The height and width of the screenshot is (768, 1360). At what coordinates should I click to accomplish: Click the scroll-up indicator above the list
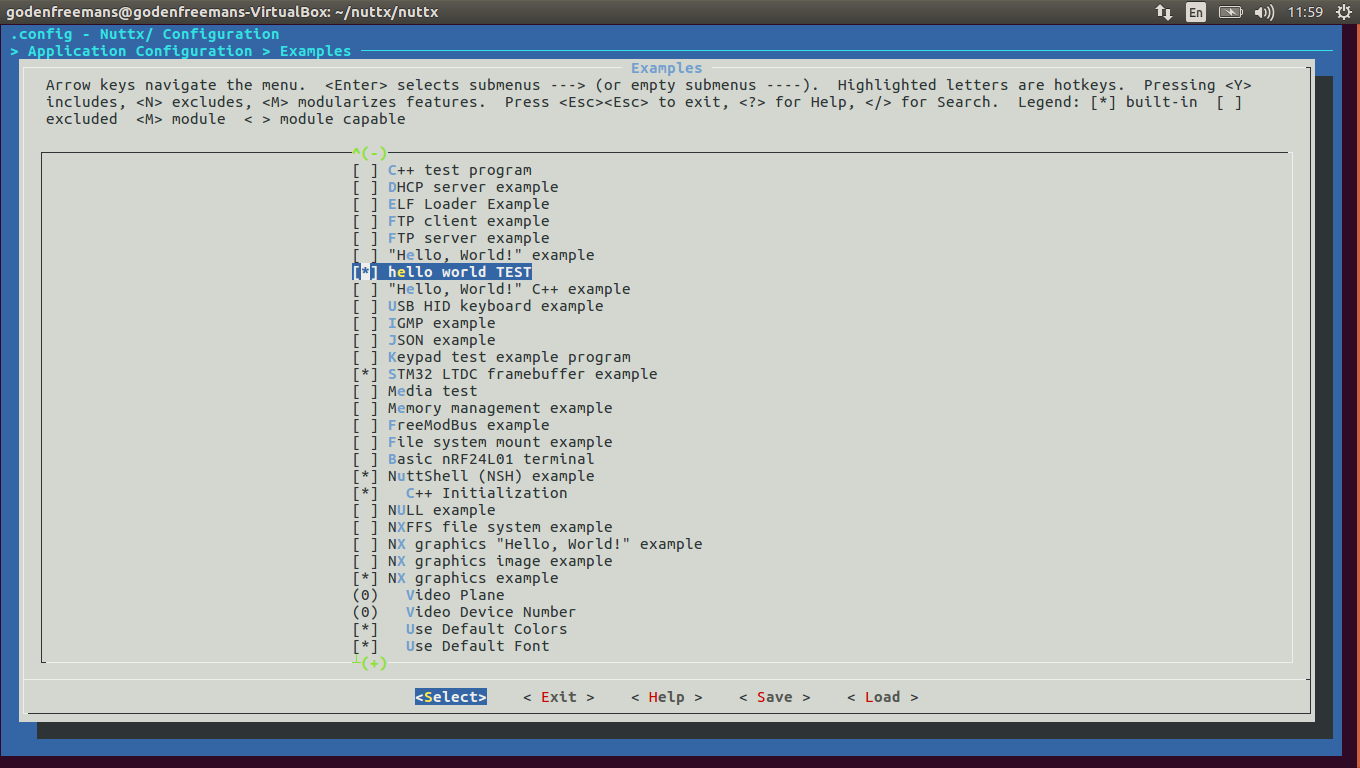pyautogui.click(x=369, y=153)
